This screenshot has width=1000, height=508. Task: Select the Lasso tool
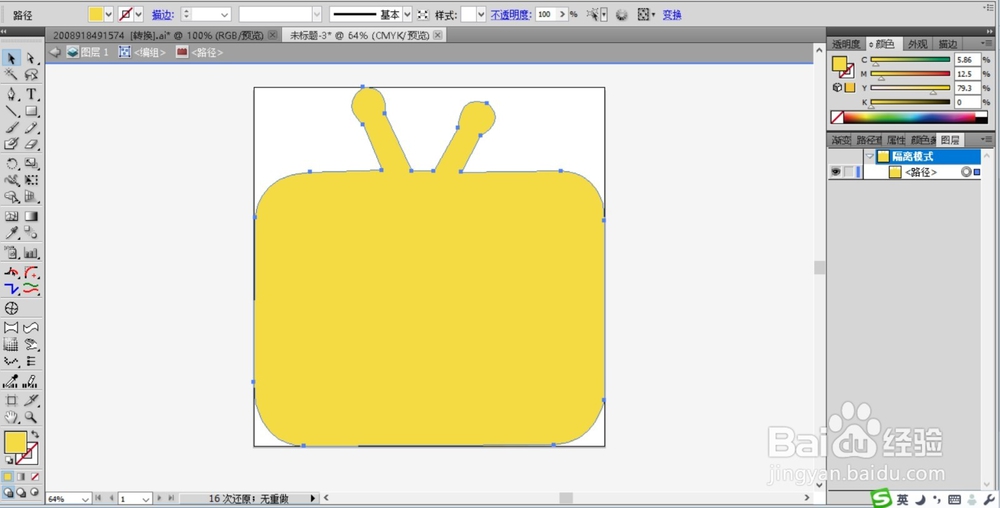31,75
